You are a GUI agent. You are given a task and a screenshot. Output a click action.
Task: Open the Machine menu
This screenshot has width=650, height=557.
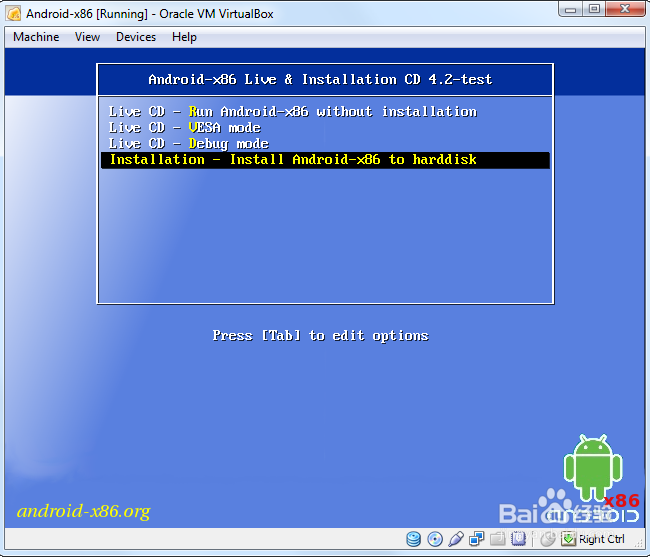pos(36,37)
